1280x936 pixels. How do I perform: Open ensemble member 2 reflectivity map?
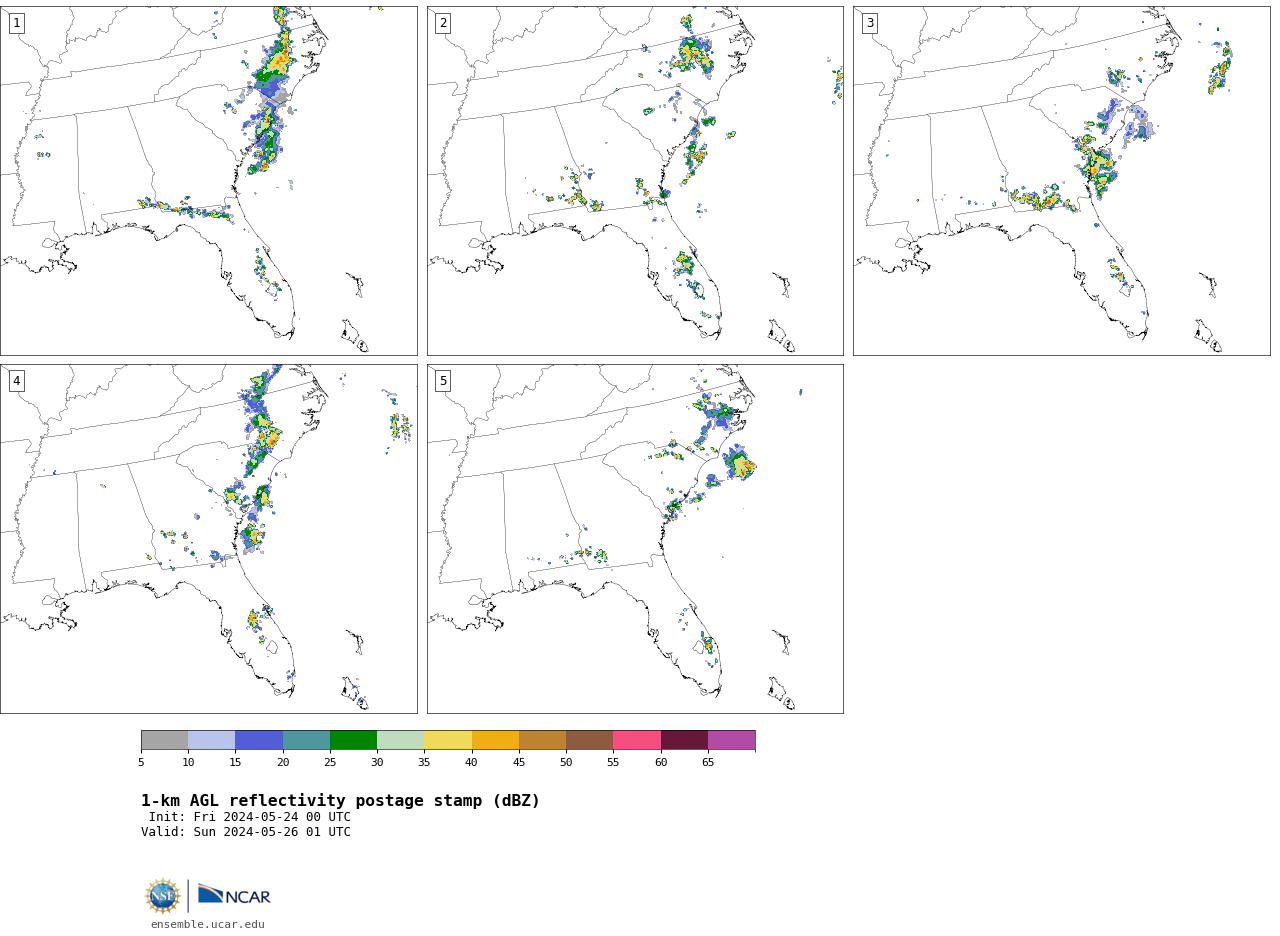tap(635, 181)
